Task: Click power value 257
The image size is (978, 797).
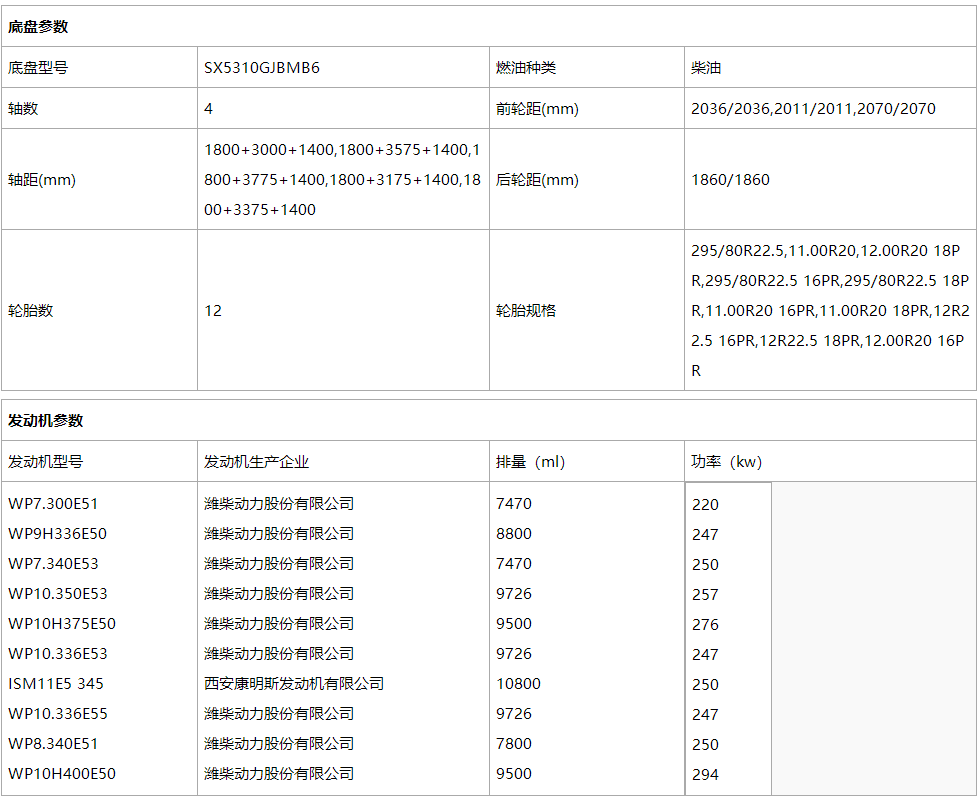Action: pyautogui.click(x=705, y=594)
